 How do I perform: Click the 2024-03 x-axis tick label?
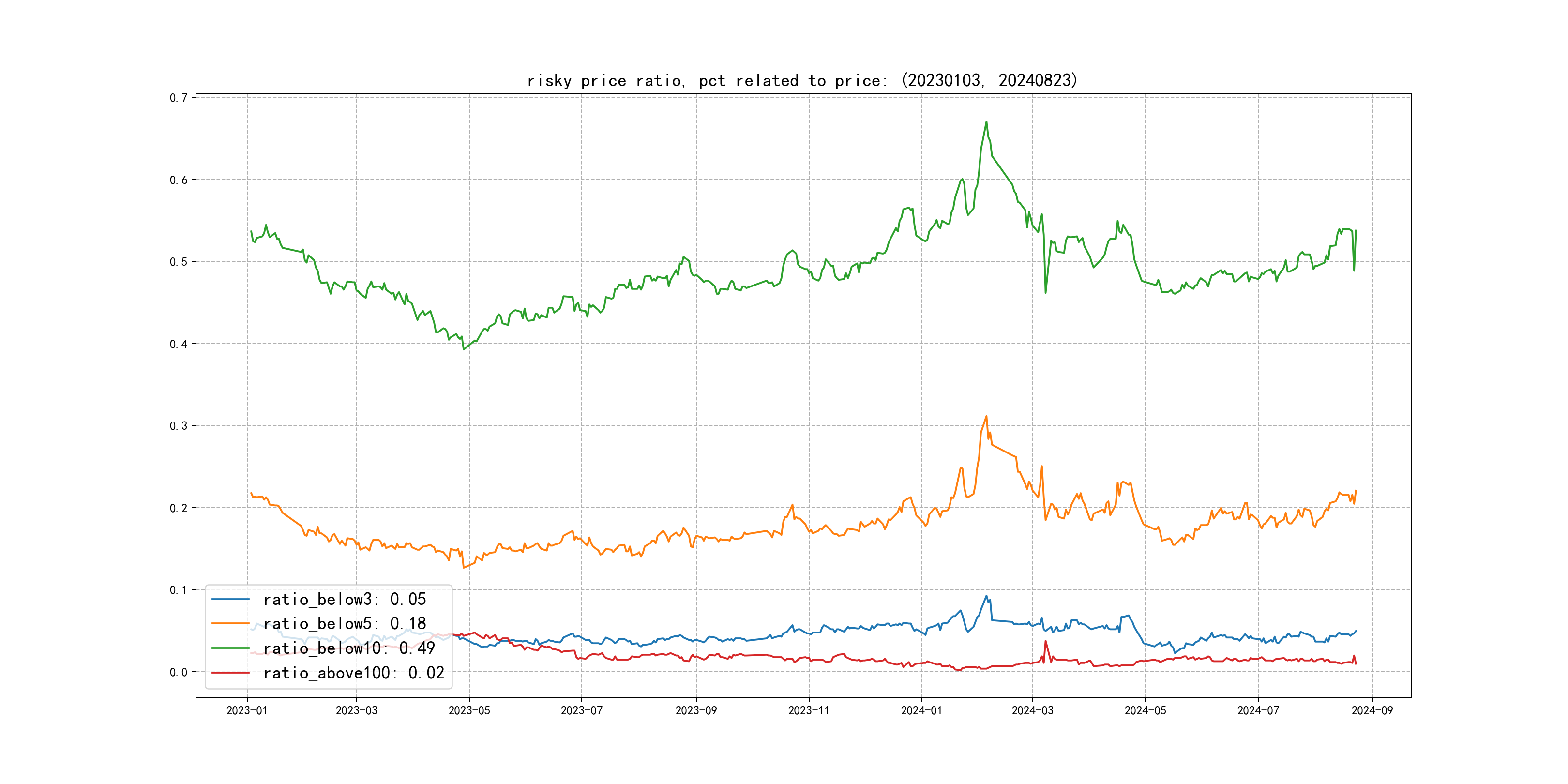click(1032, 711)
